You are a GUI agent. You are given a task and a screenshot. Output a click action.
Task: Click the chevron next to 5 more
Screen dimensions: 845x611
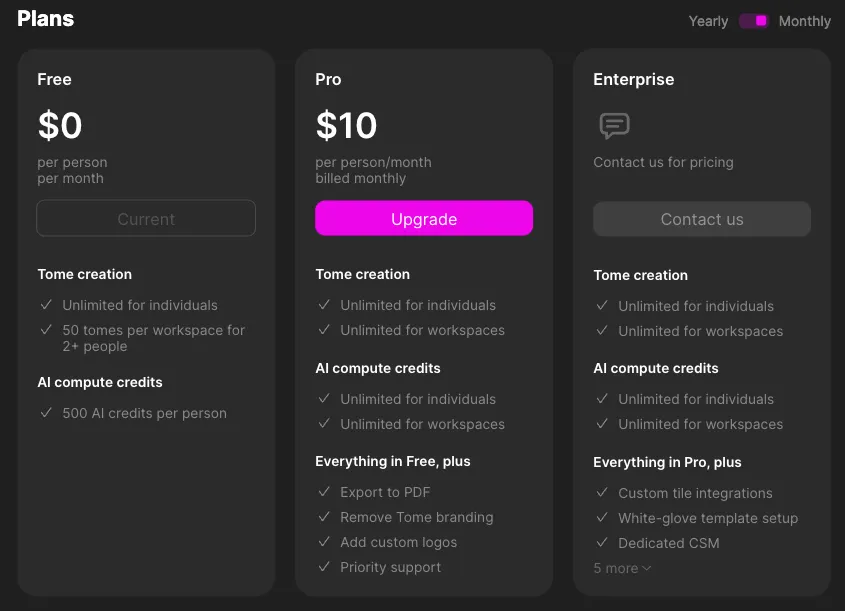tap(647, 568)
